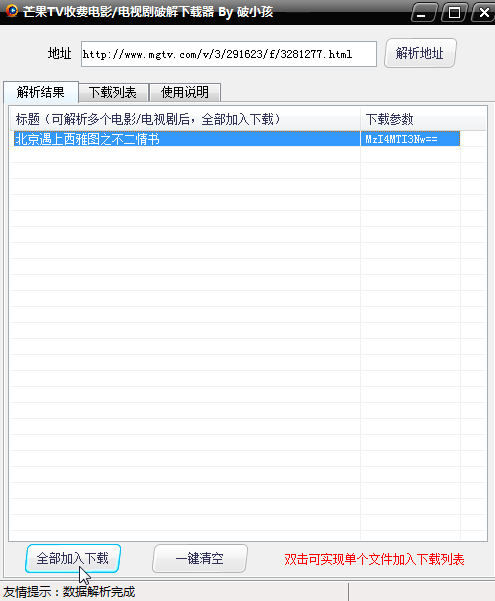Maximize the downloader window

(454, 13)
